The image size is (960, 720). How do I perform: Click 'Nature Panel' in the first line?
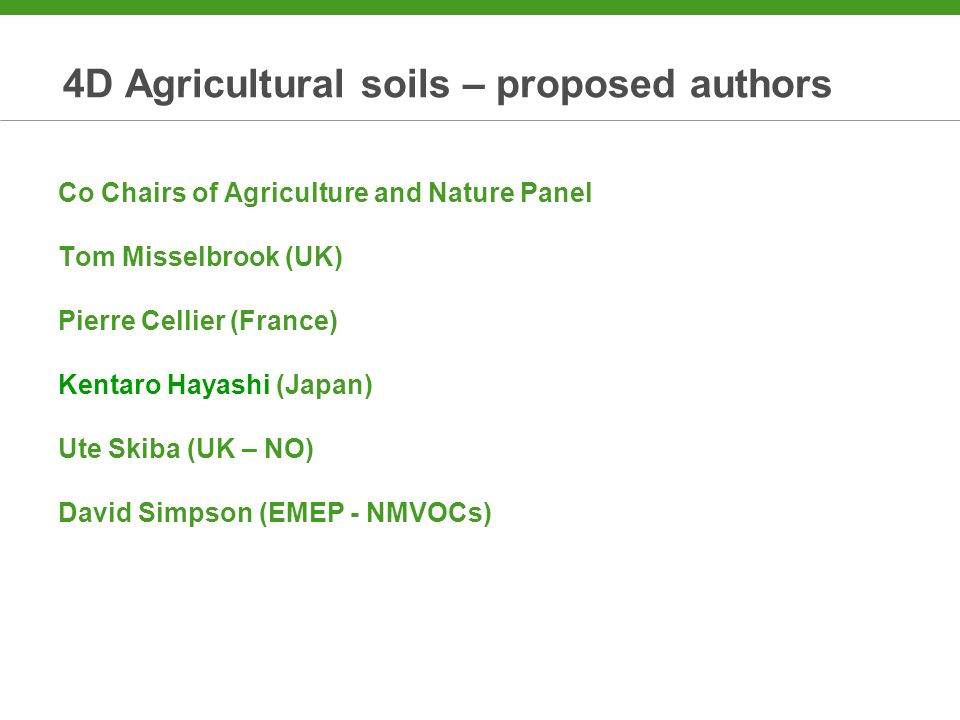click(x=510, y=192)
